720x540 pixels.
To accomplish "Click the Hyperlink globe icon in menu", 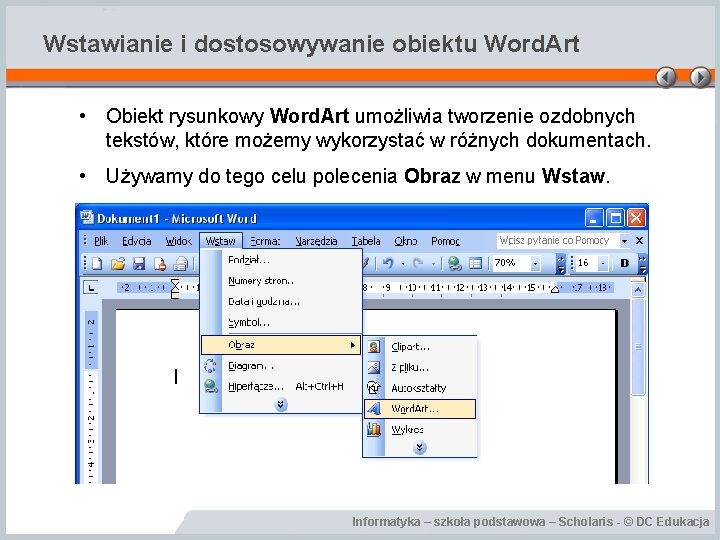I will 210,386.
